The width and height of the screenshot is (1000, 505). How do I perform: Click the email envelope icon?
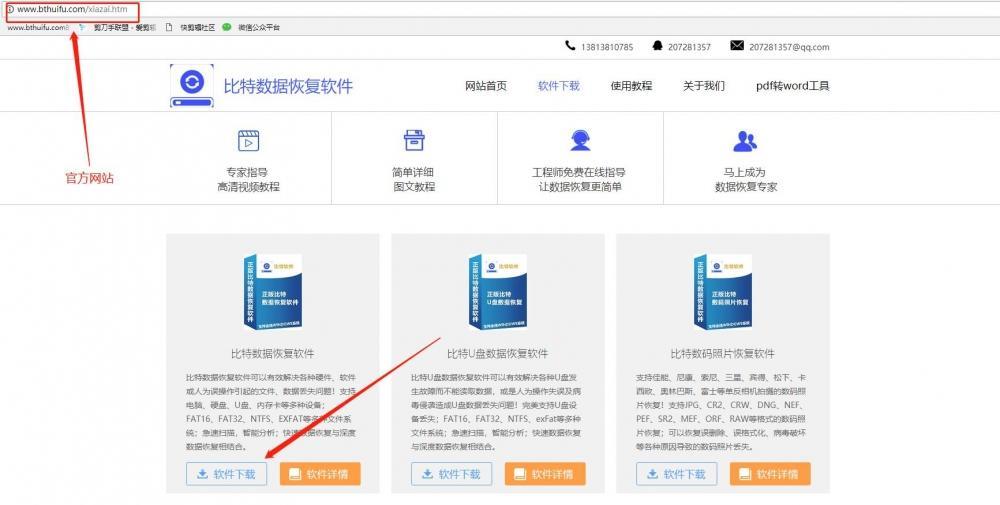[737, 46]
